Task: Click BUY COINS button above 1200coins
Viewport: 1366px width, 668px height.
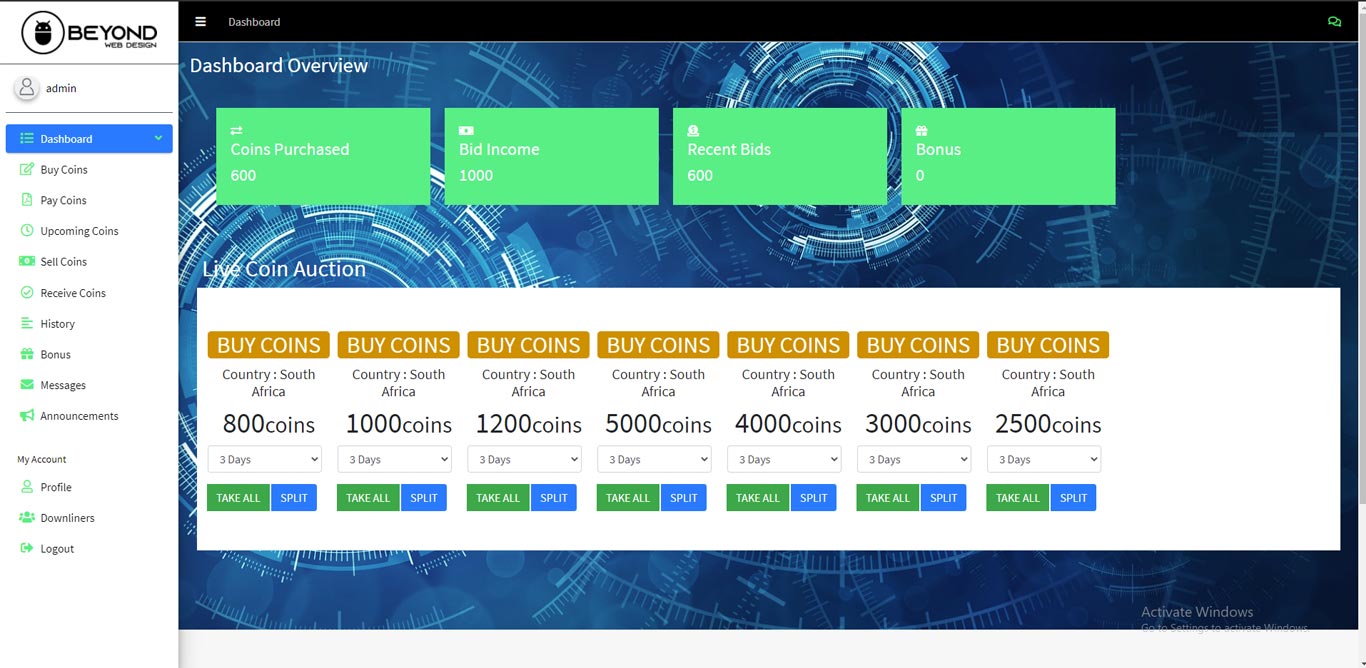Action: pos(528,345)
